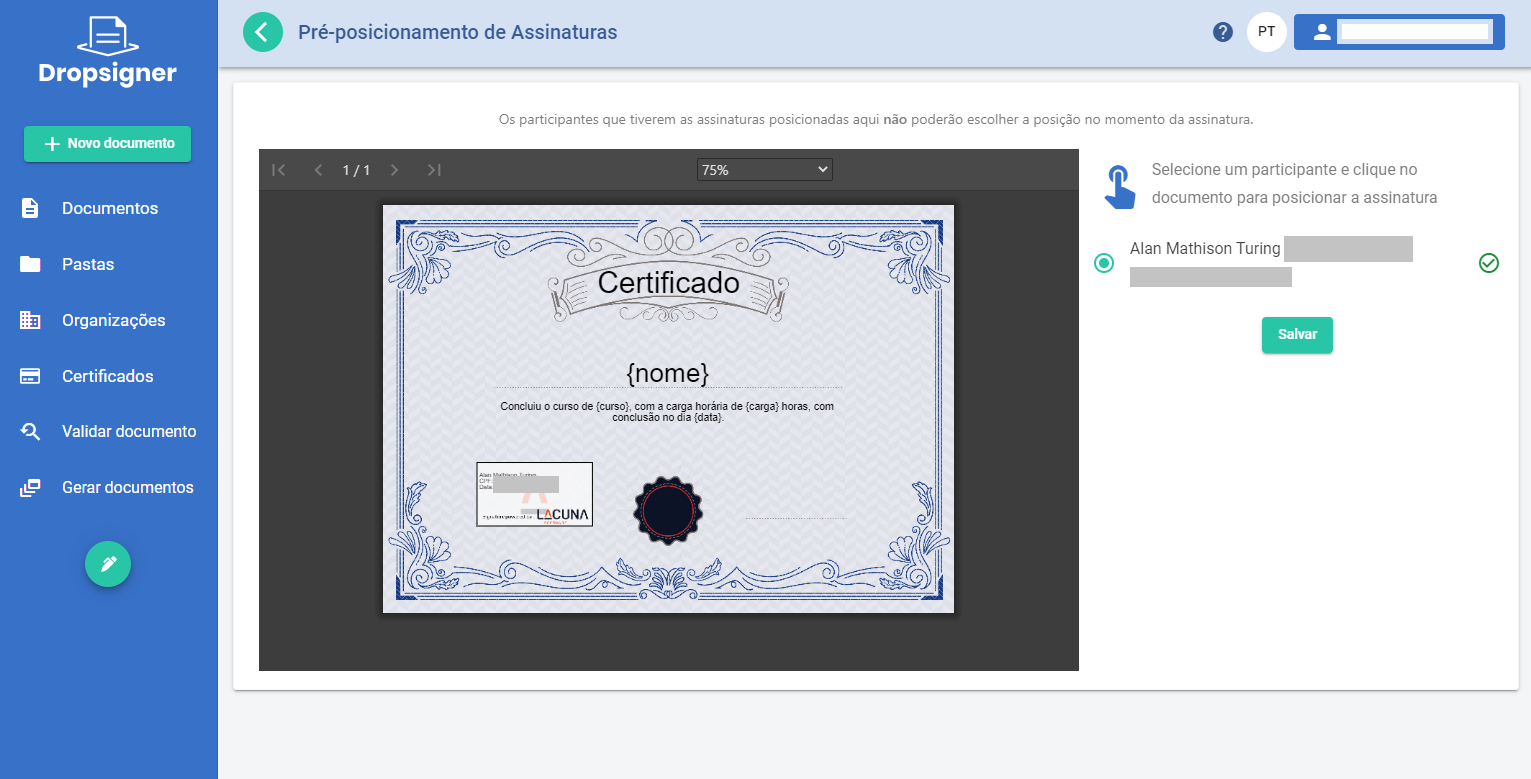Click the Dropsigner logo
The height and width of the screenshot is (779, 1531).
point(108,51)
